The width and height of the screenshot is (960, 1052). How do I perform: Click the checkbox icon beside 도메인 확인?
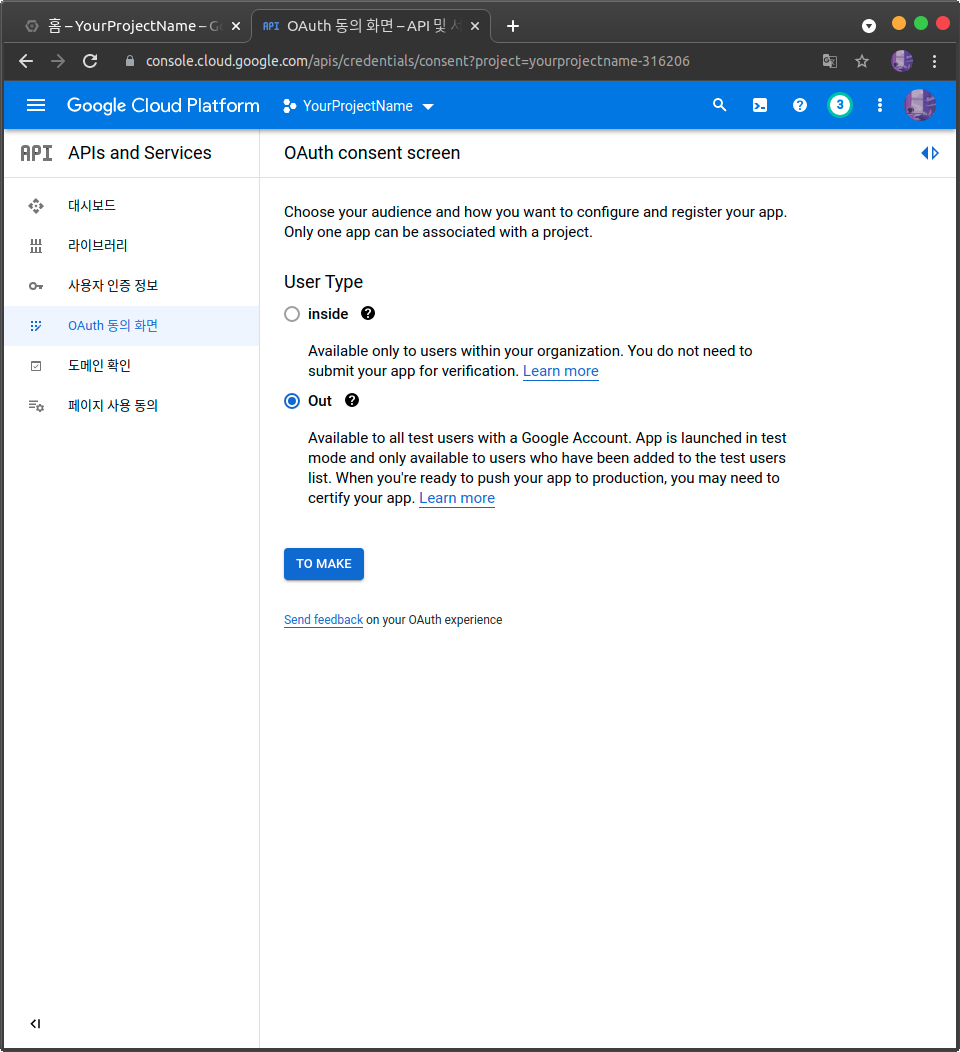coord(36,366)
